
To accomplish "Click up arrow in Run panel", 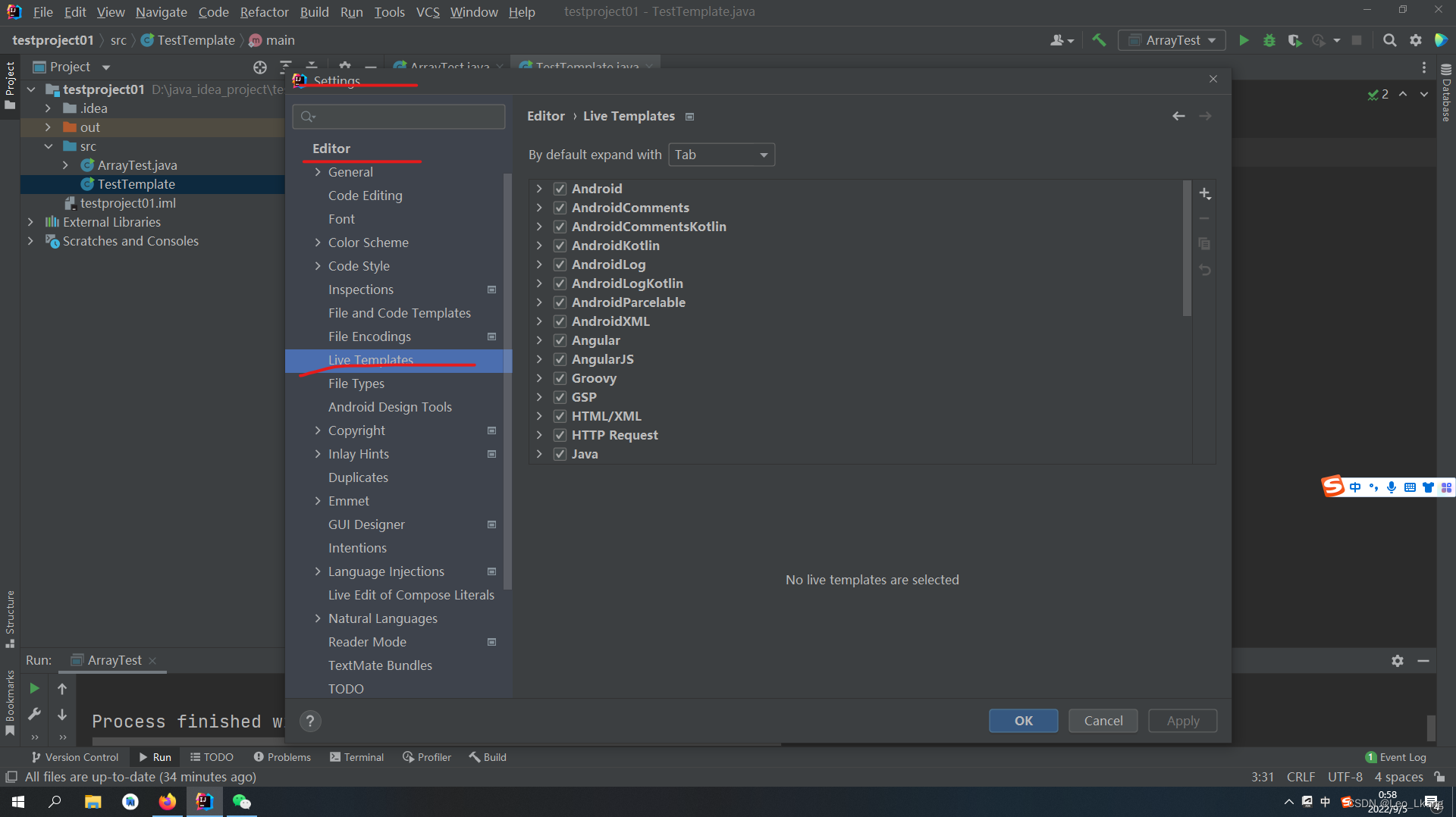I will click(x=62, y=688).
